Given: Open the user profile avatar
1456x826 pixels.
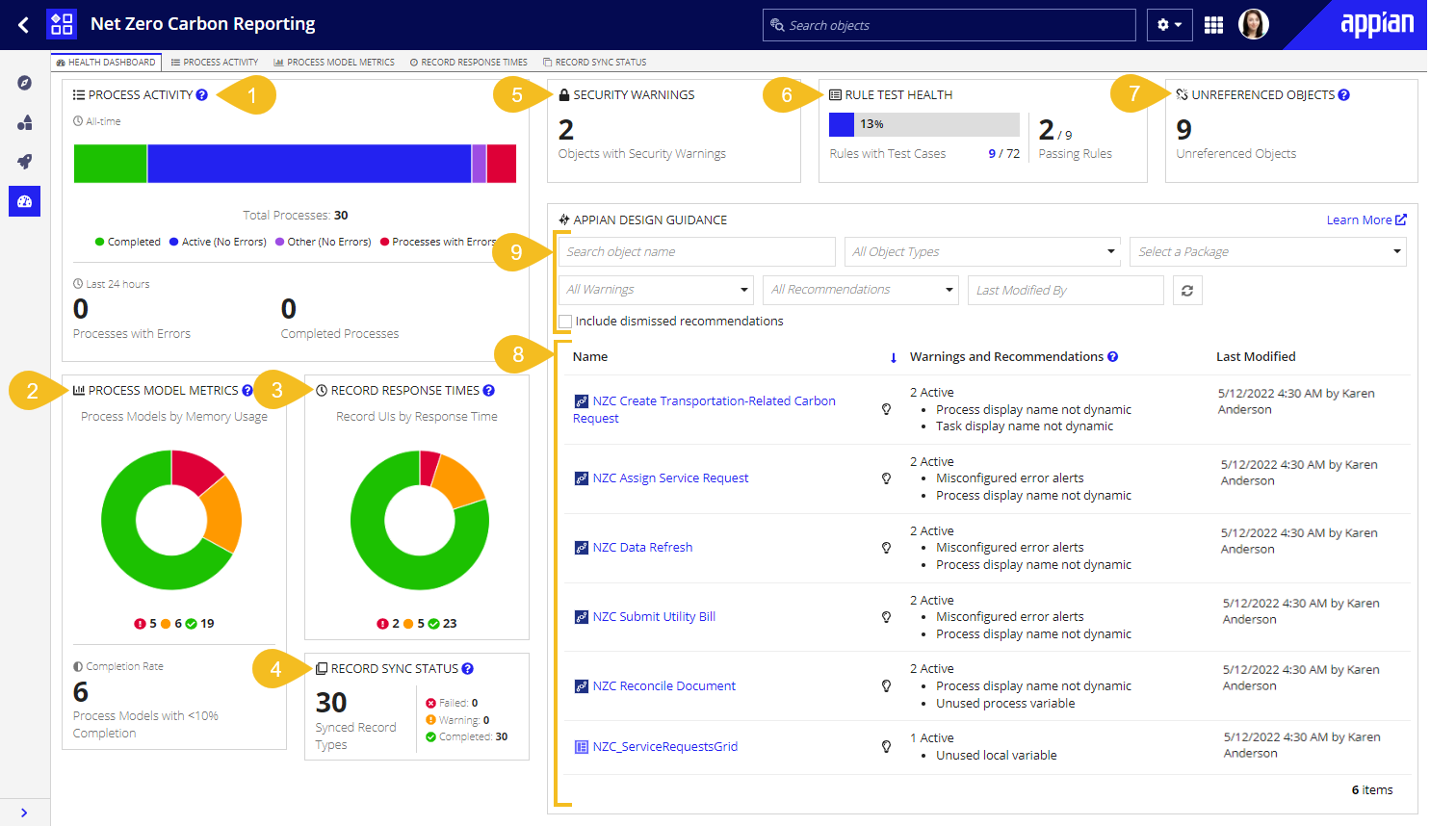Looking at the screenshot, I should (x=1253, y=24).
